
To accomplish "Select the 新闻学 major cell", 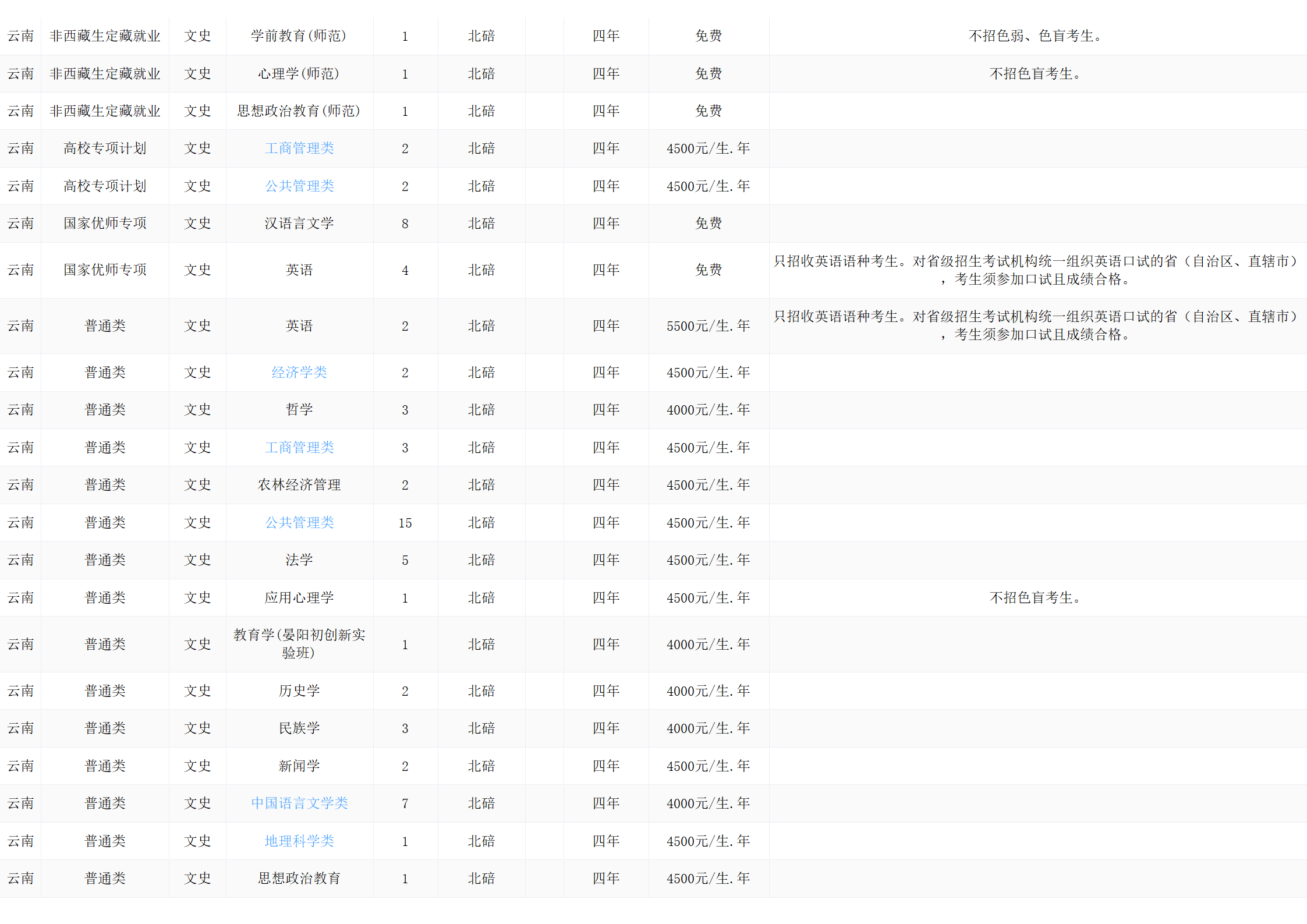I will pos(299,766).
